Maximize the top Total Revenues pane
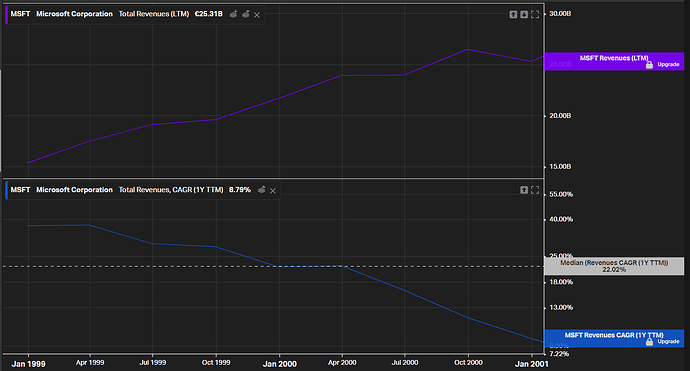The image size is (690, 371). point(535,15)
